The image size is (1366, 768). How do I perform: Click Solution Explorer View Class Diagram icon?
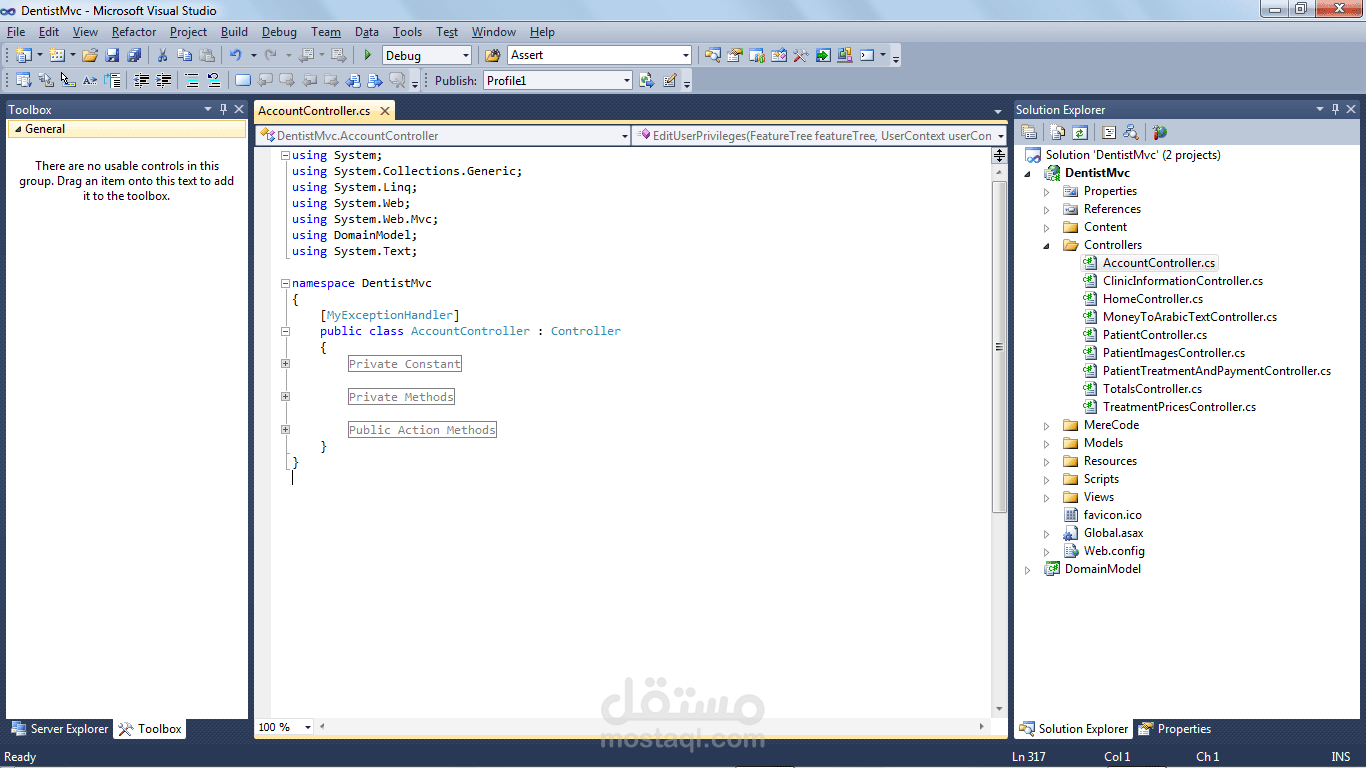click(x=1131, y=132)
